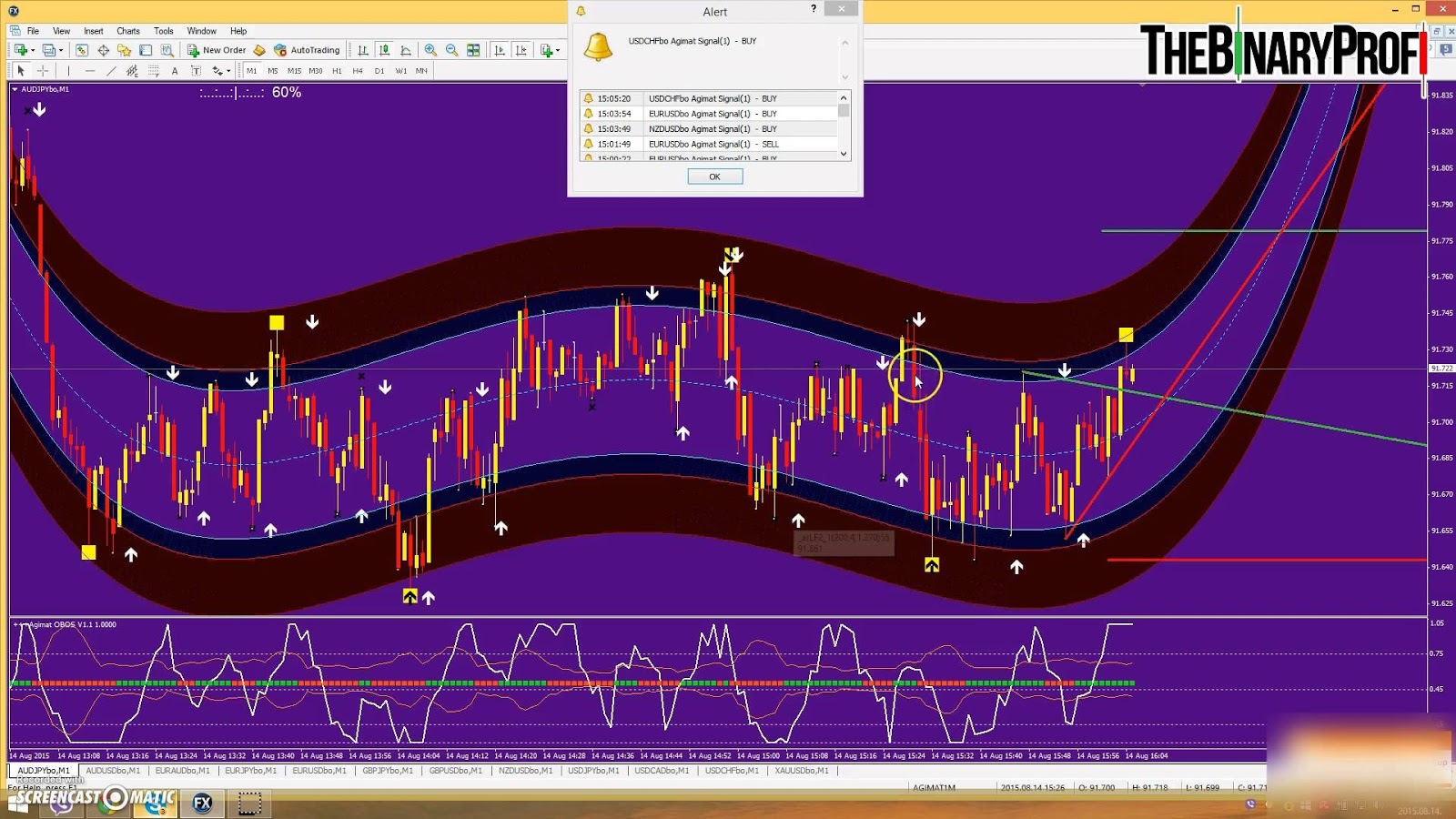Click the Zoom In magnifier icon

click(430, 50)
